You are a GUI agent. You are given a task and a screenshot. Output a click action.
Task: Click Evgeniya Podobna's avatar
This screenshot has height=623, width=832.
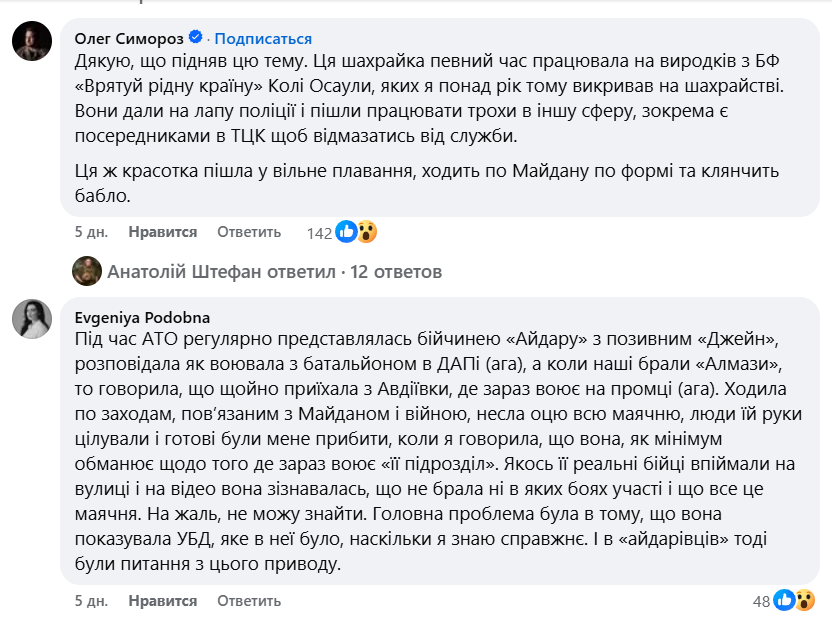(x=31, y=316)
